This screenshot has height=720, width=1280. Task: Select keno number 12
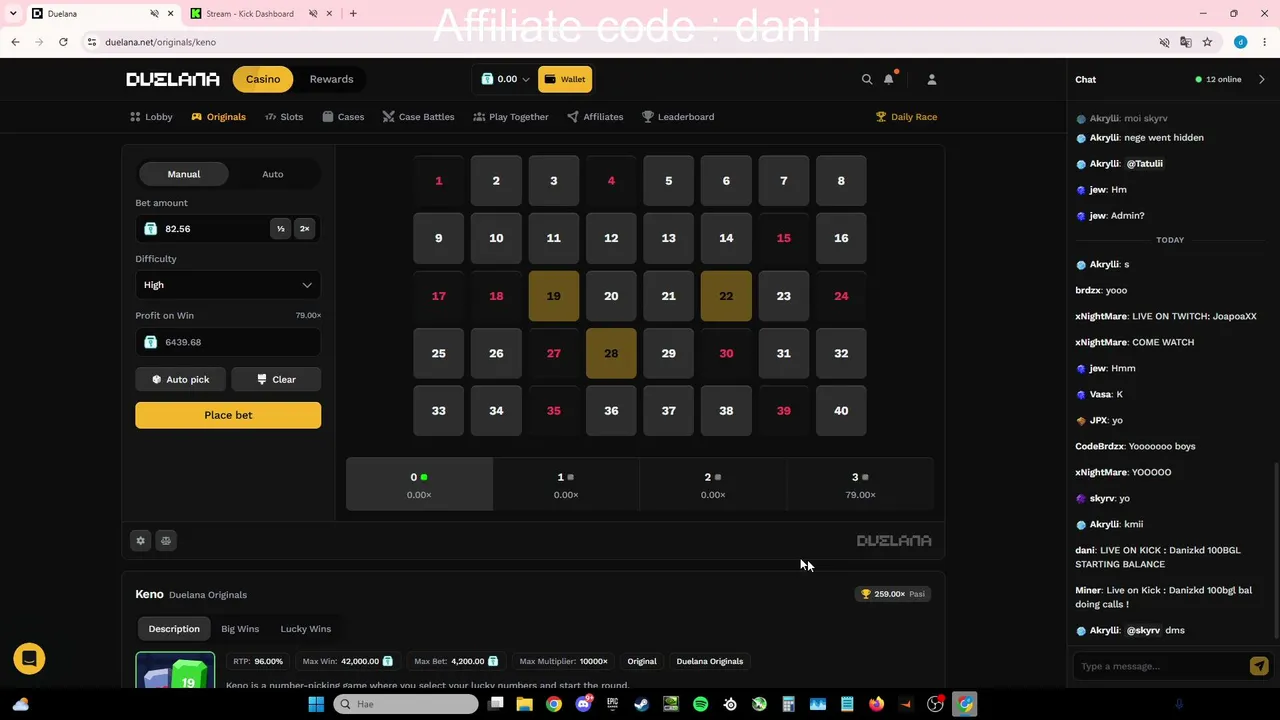[611, 238]
